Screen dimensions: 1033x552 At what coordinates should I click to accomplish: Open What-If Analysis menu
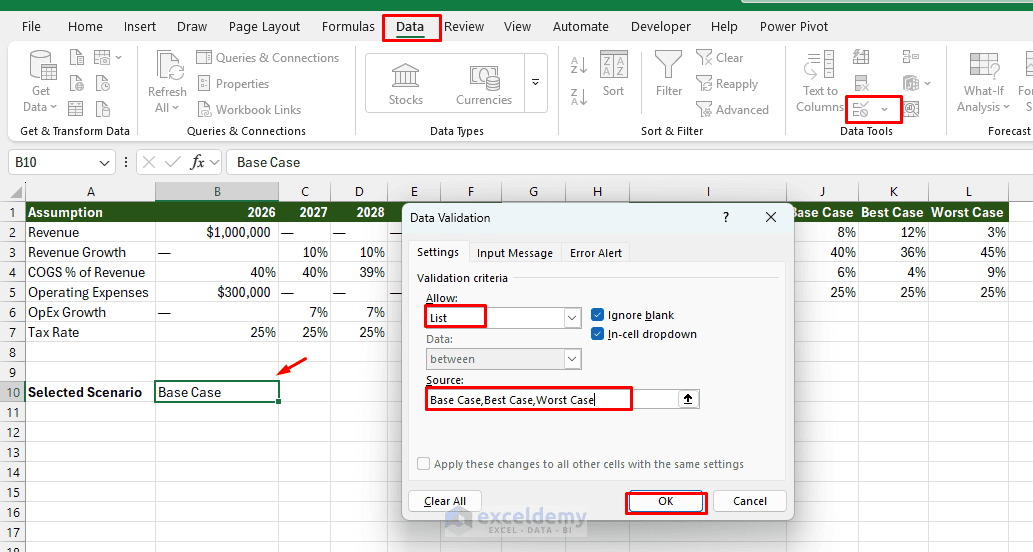tap(986, 82)
